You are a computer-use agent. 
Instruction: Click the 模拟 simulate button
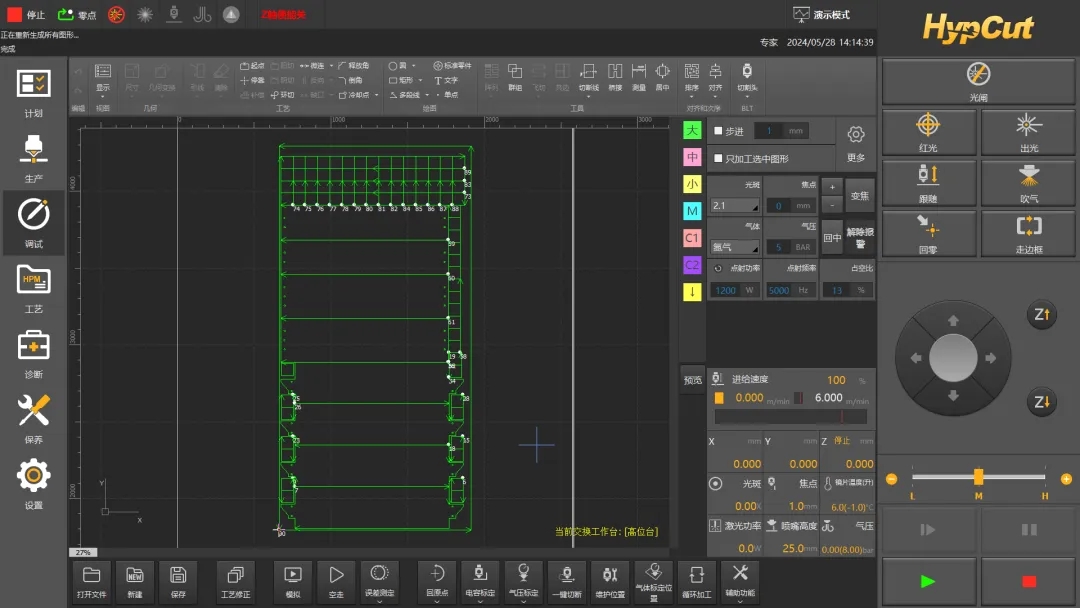[x=293, y=580]
